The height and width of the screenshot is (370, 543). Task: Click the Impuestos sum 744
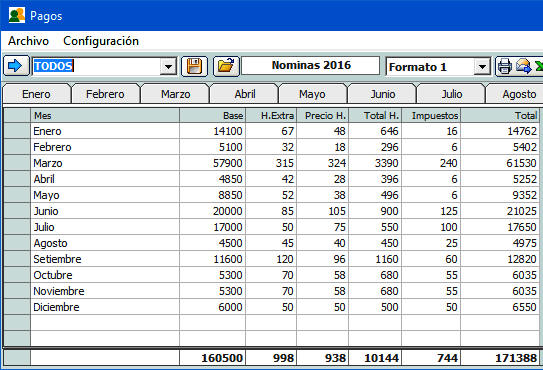pos(431,358)
